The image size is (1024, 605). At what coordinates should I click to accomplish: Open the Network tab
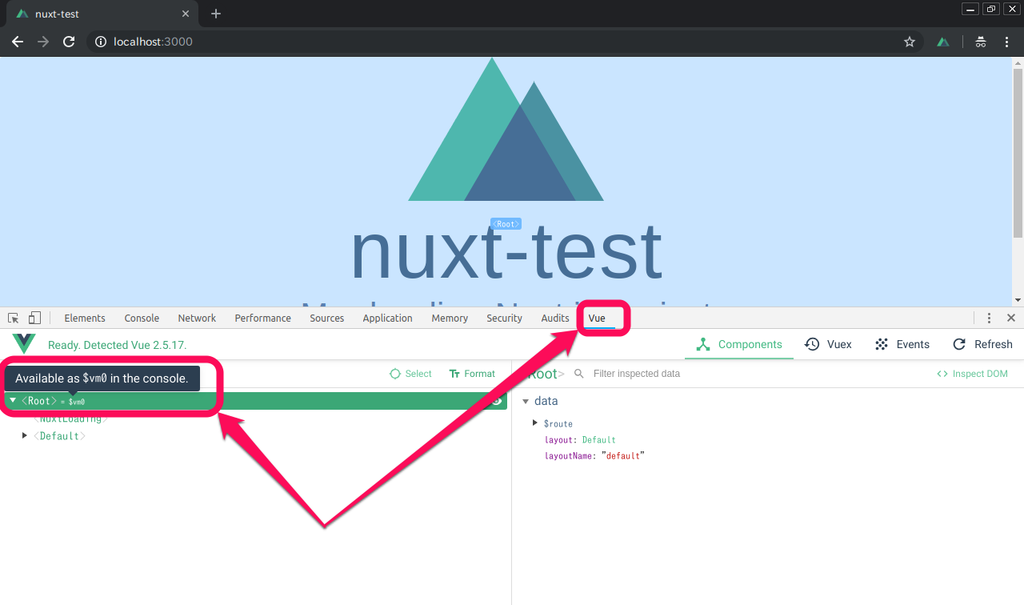pos(197,318)
